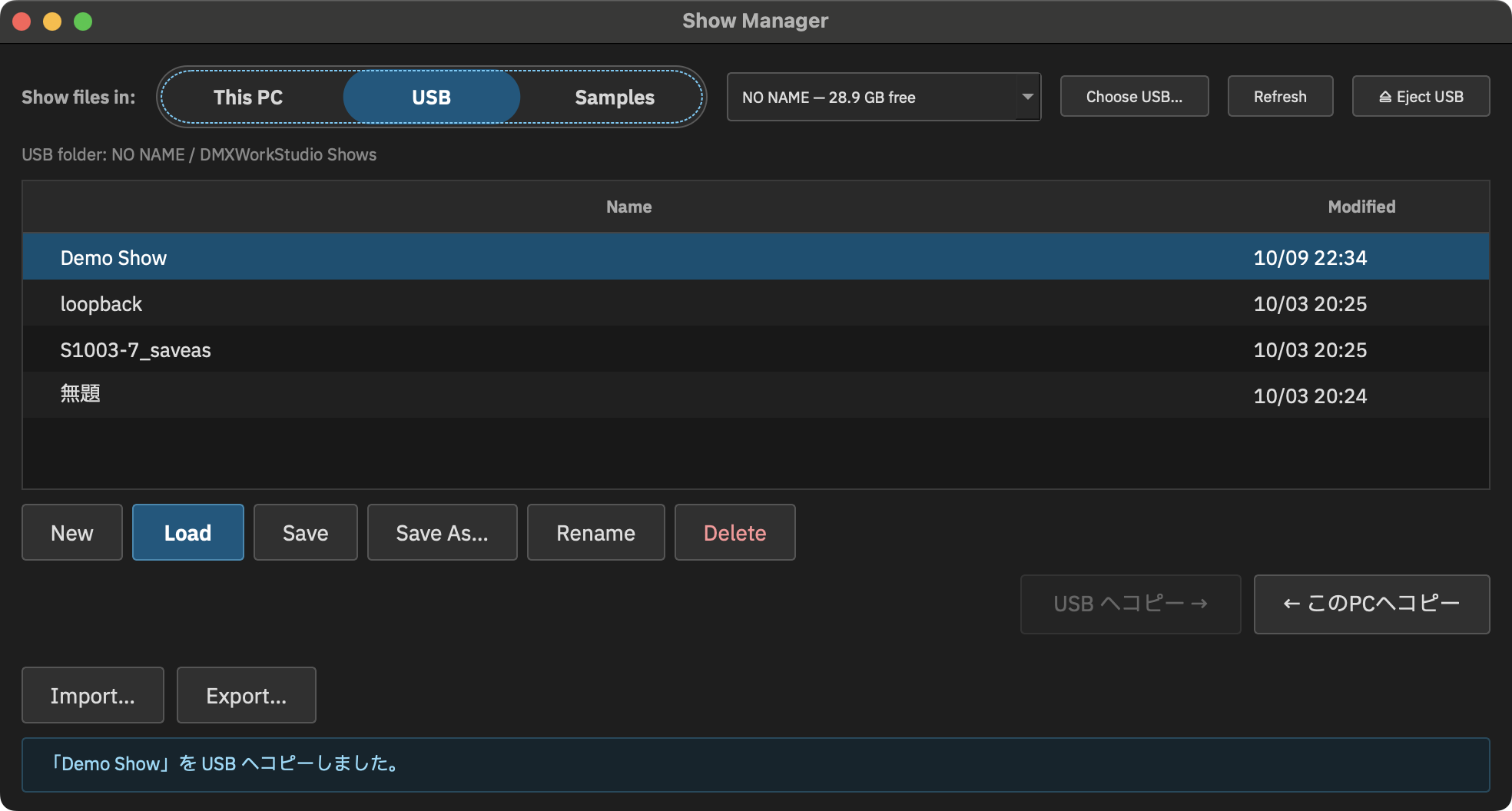Viewport: 1512px width, 811px height.
Task: Select the 無題 show file
Action: pos(756,395)
